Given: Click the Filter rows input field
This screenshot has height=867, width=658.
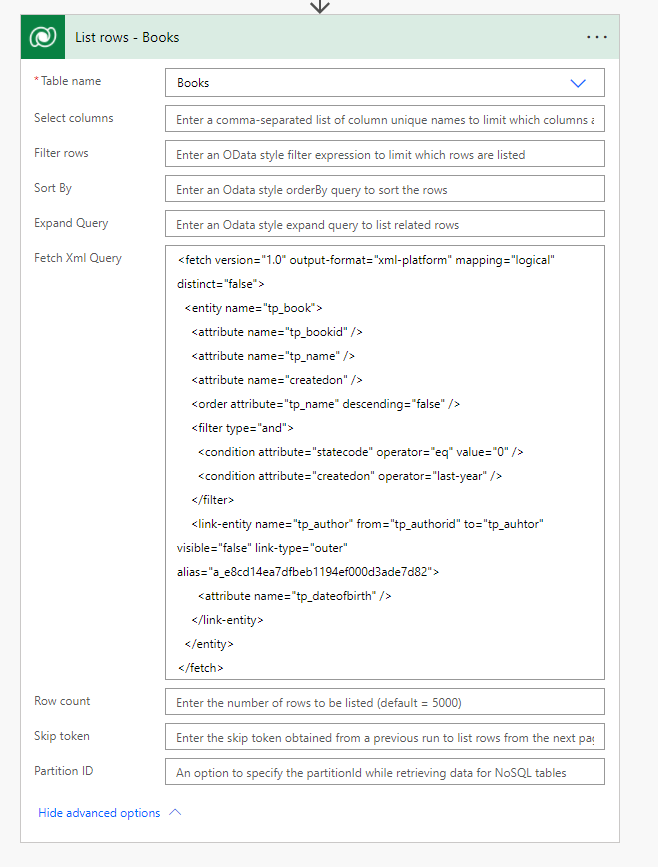Looking at the screenshot, I should pos(384,154).
